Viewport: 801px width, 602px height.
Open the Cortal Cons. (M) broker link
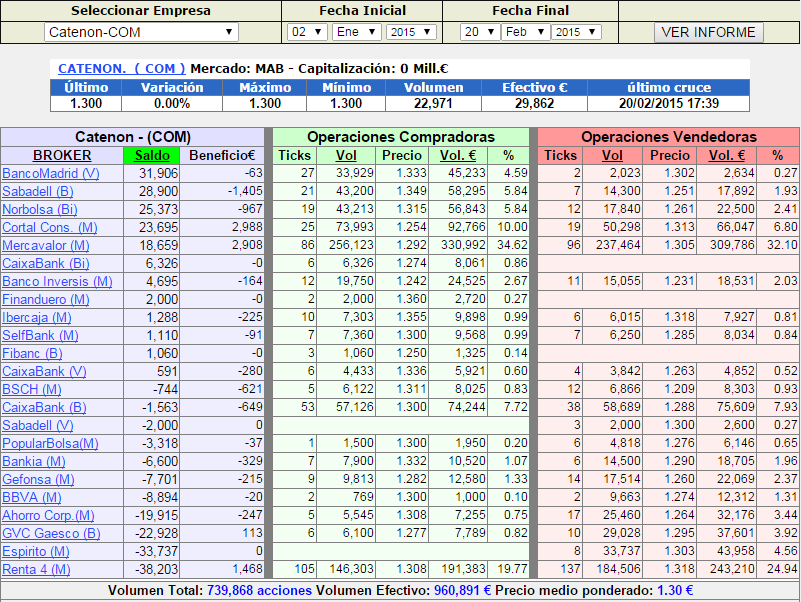pos(50,228)
